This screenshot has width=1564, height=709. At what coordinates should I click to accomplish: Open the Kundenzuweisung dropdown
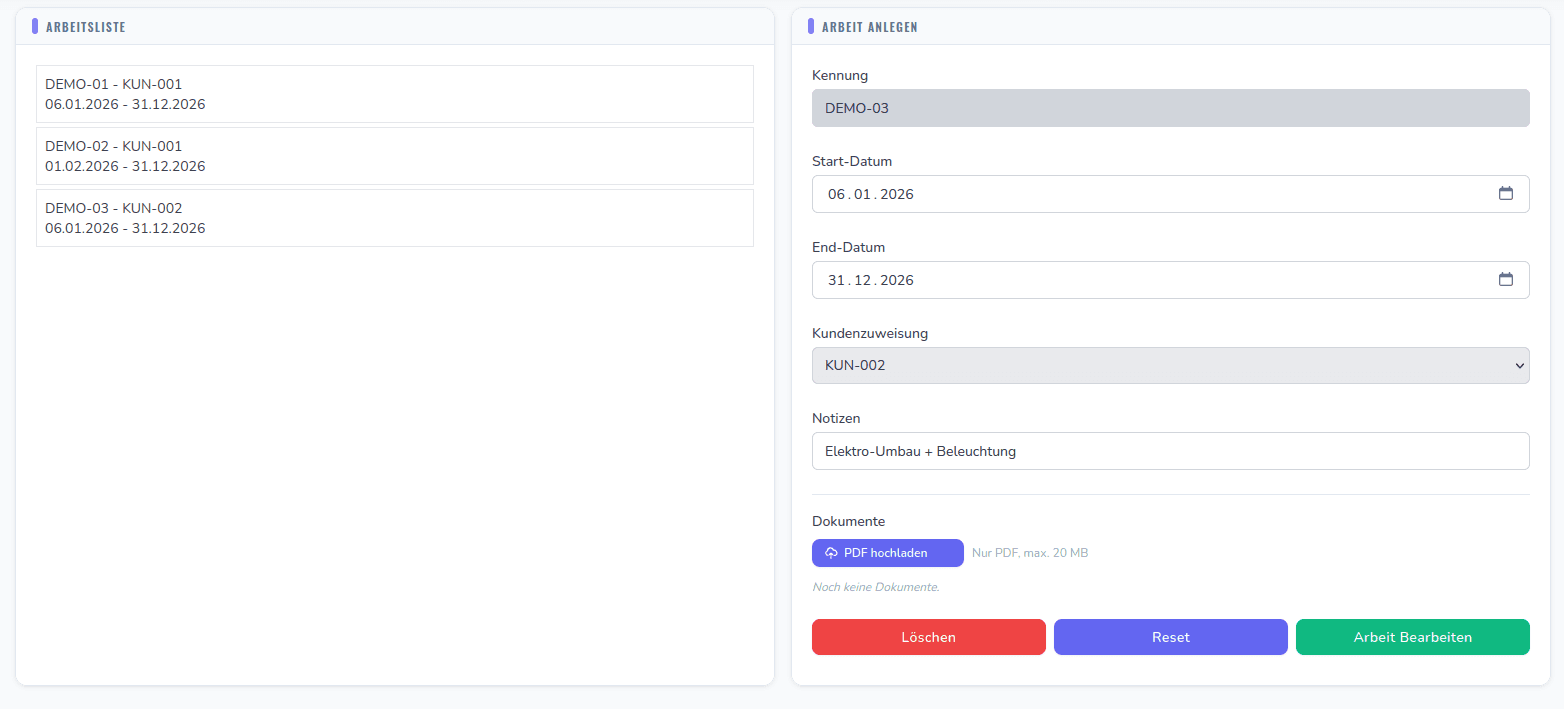point(1170,365)
